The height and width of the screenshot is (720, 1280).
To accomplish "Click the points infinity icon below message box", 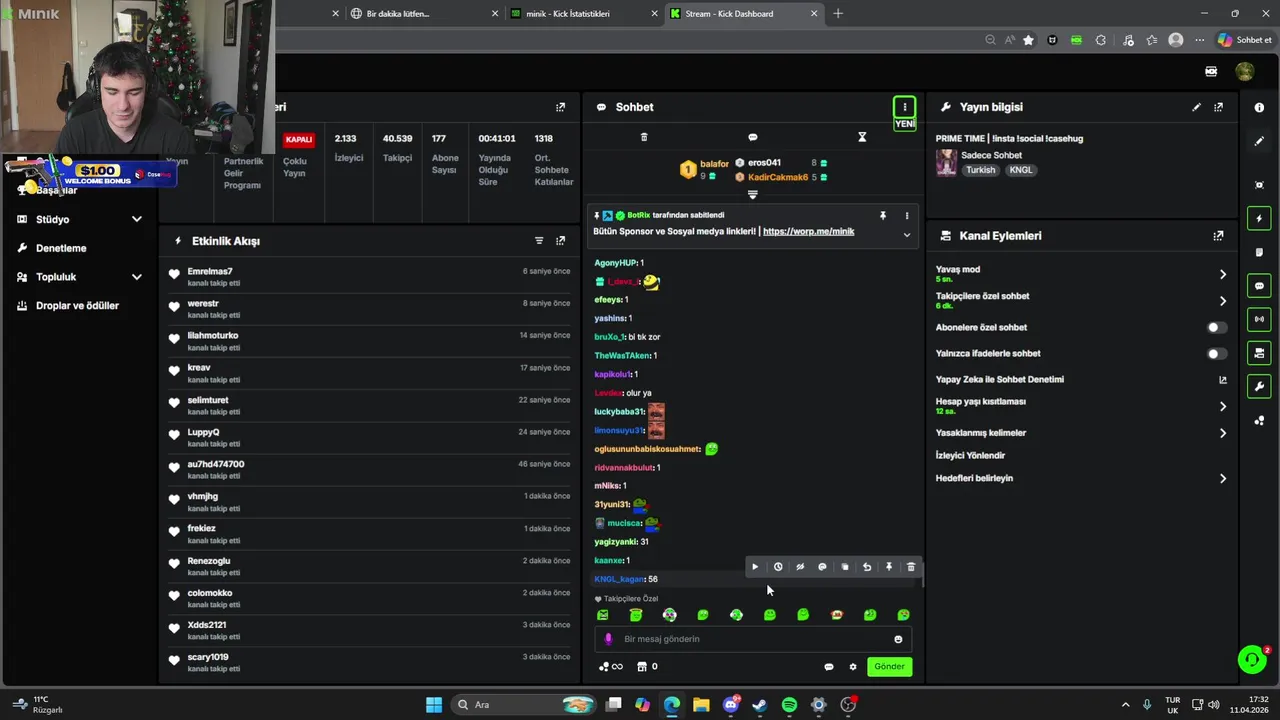I will tap(610, 667).
